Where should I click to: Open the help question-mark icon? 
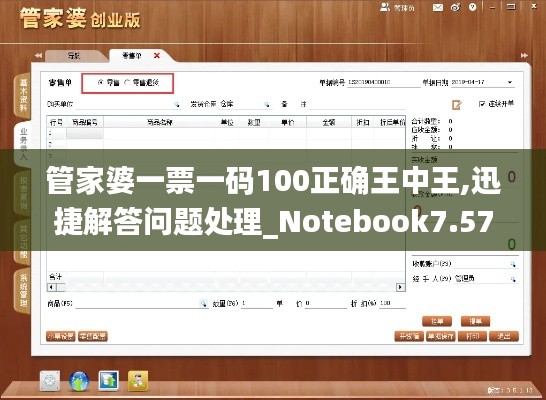473,7
